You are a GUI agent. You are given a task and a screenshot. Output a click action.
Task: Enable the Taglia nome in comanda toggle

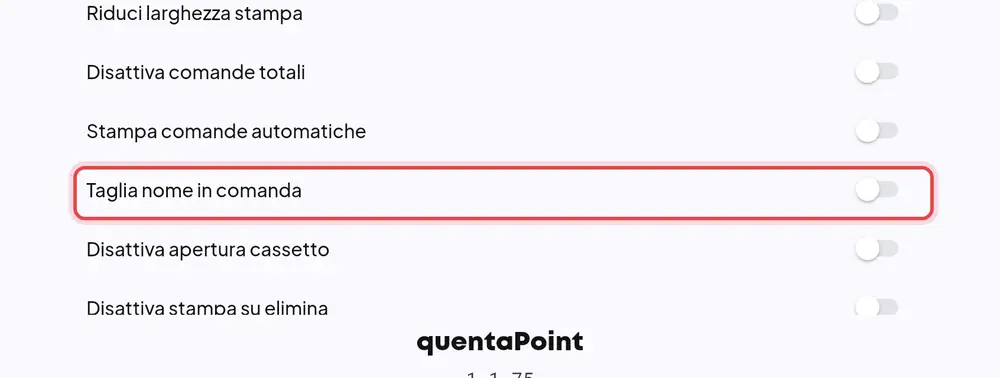click(877, 190)
